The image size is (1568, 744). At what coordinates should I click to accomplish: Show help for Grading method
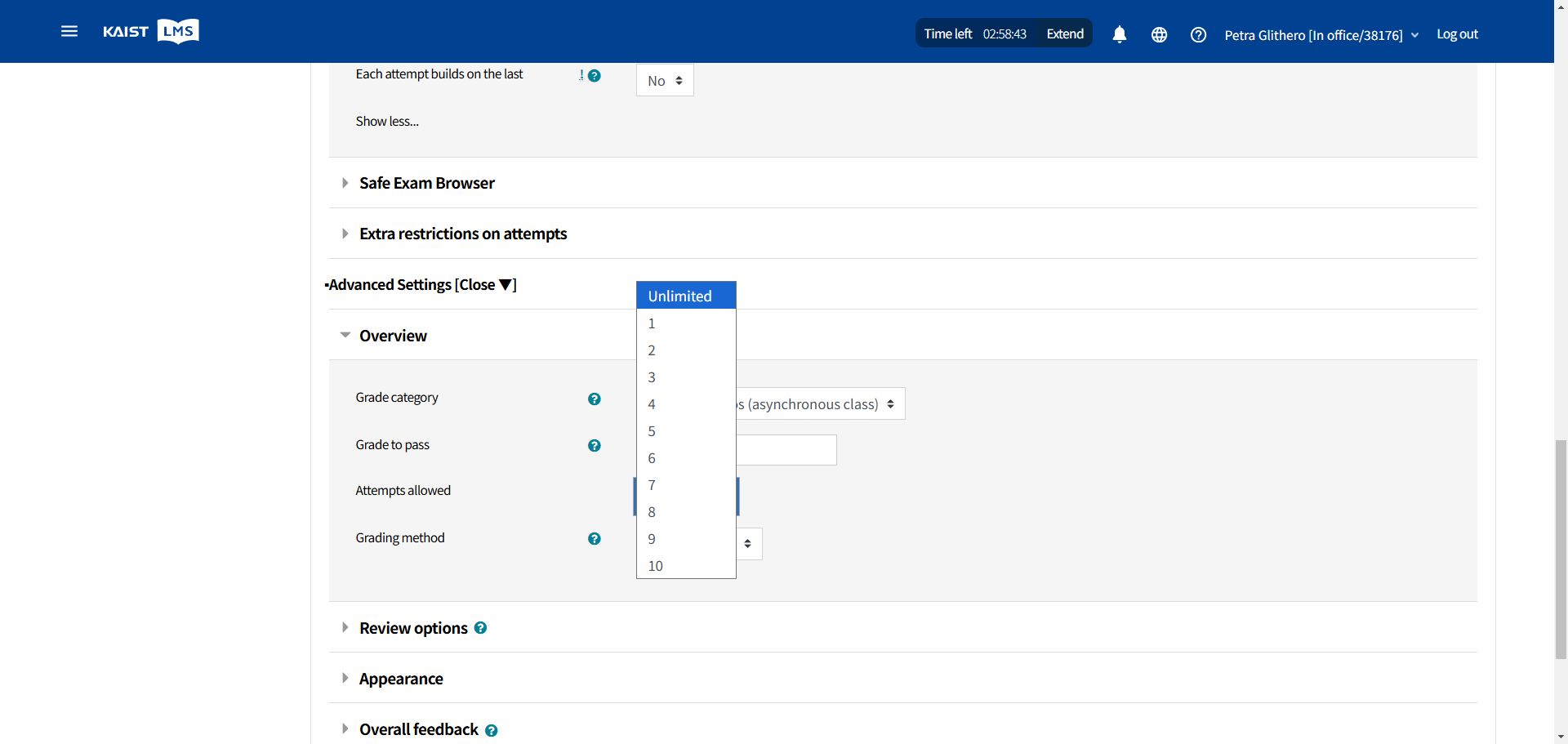(x=595, y=538)
